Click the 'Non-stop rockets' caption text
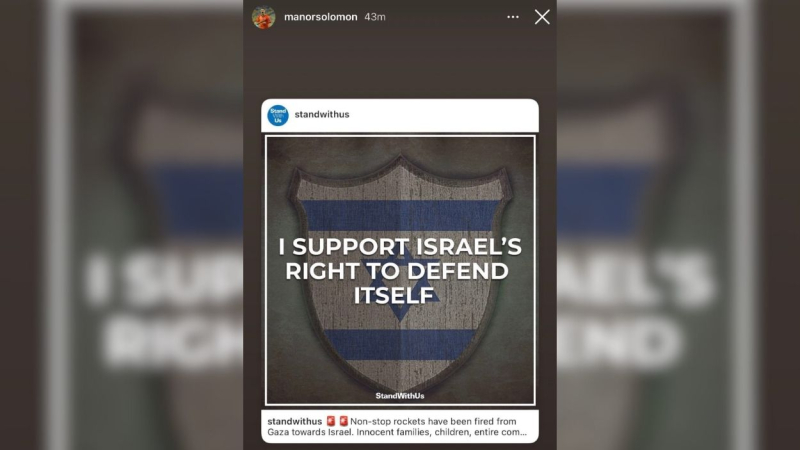This screenshot has width=800, height=450. click(388, 421)
